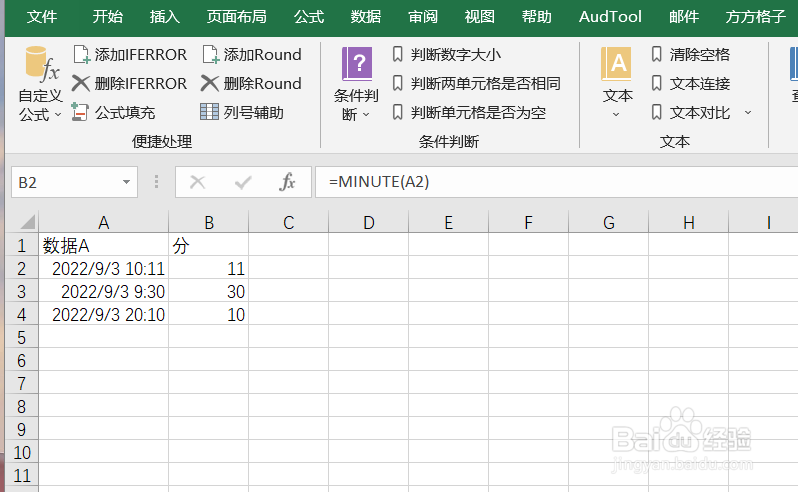
Task: Select cell A1 containing 数据A
Action: [x=104, y=245]
